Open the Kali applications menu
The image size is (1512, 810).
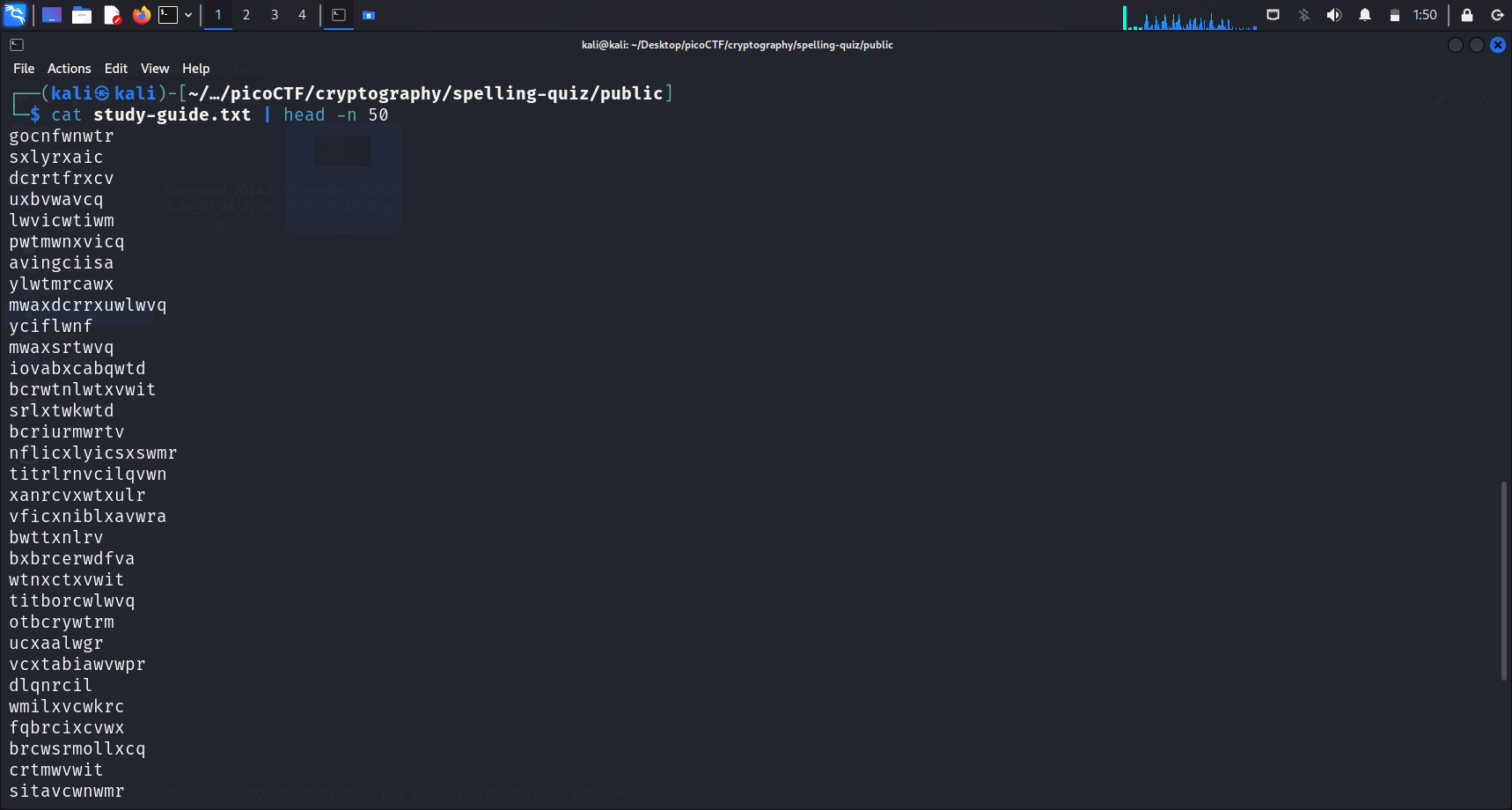pyautogui.click(x=15, y=15)
